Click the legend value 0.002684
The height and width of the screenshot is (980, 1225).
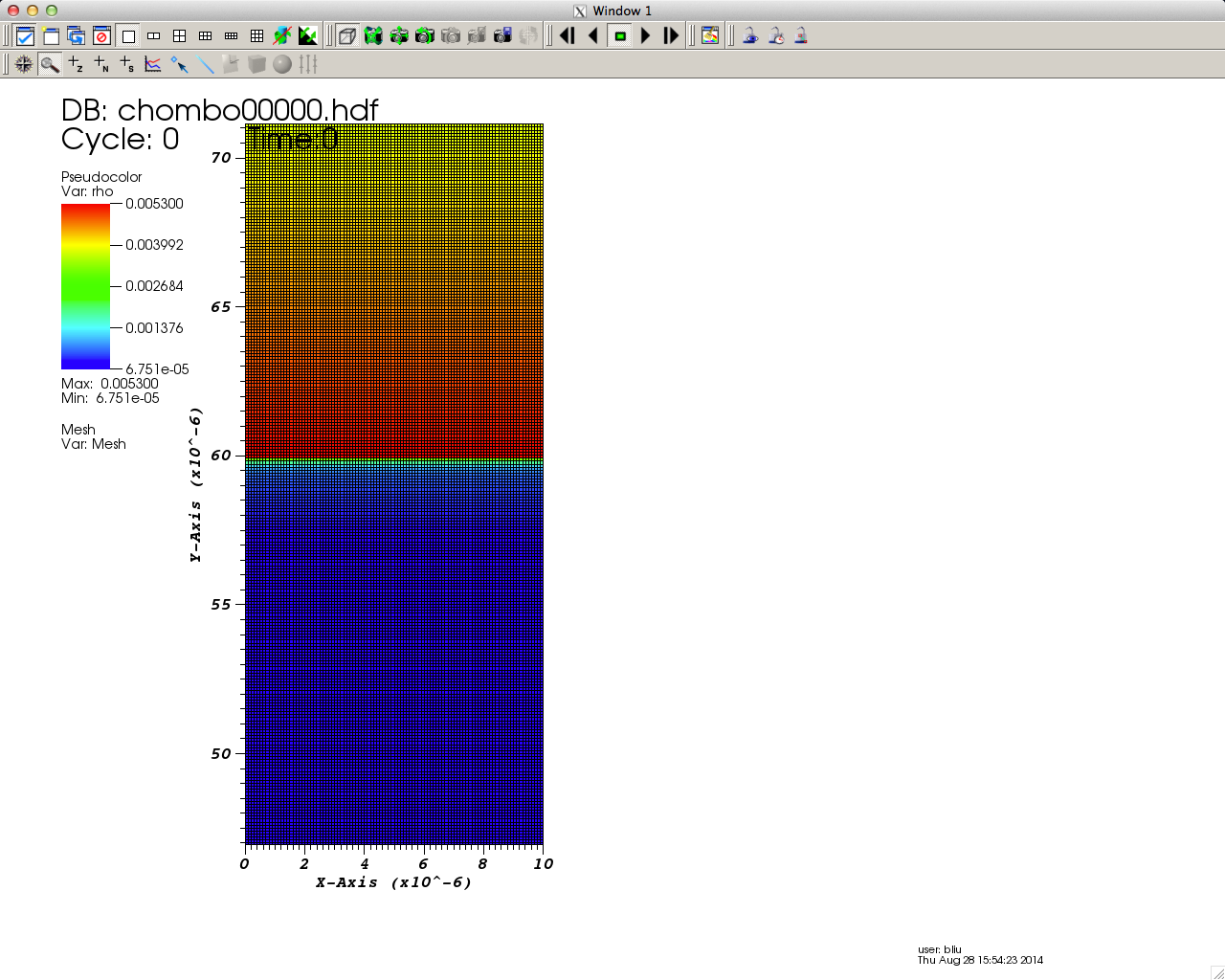click(154, 286)
